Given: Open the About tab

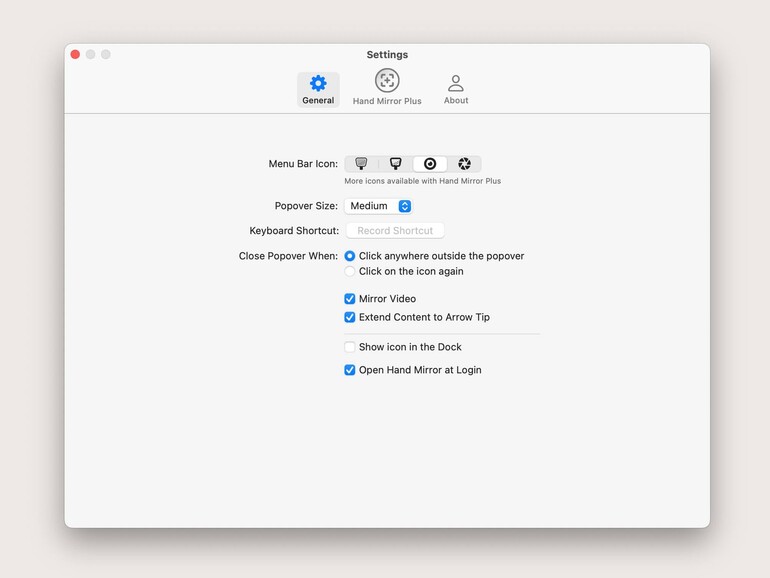Looking at the screenshot, I should (456, 90).
